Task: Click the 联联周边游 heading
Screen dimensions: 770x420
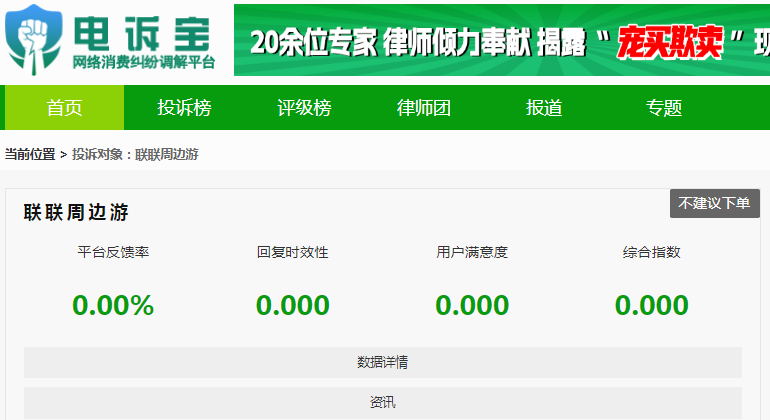Action: [76, 213]
